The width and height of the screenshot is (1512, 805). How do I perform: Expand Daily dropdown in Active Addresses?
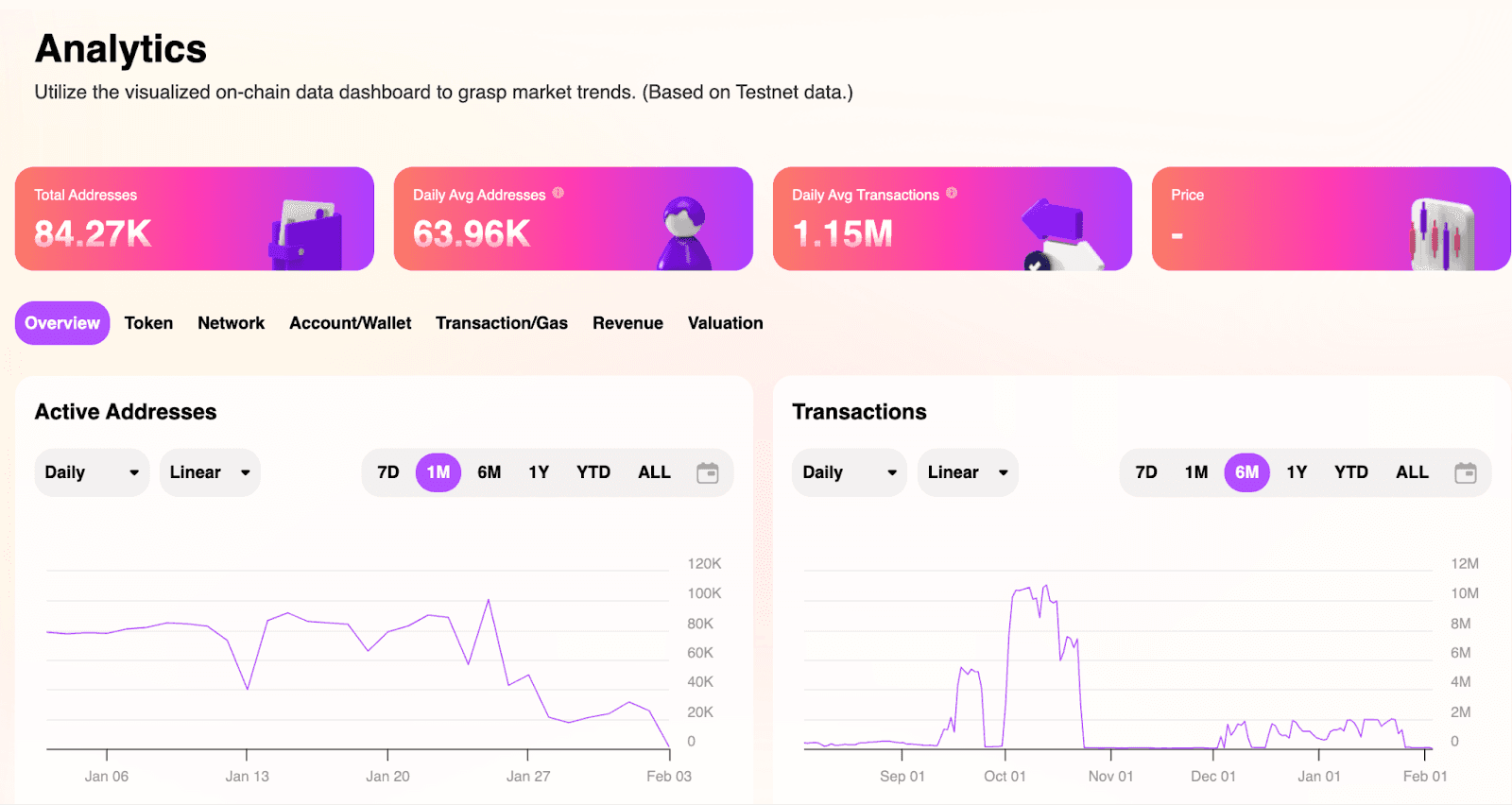click(x=92, y=472)
